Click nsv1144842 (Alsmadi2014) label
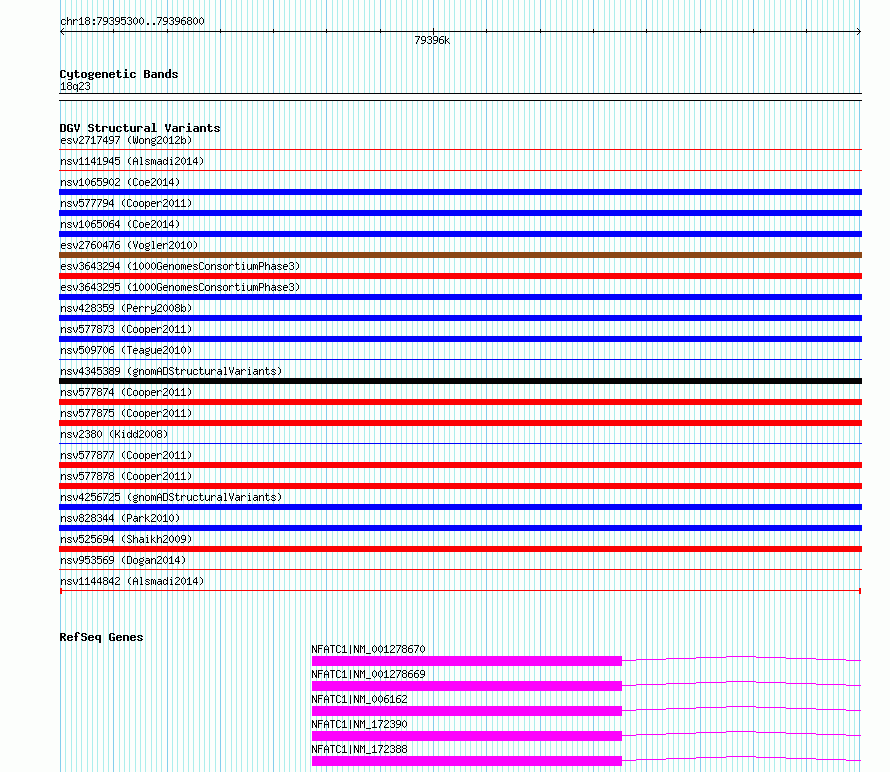 tap(132, 581)
